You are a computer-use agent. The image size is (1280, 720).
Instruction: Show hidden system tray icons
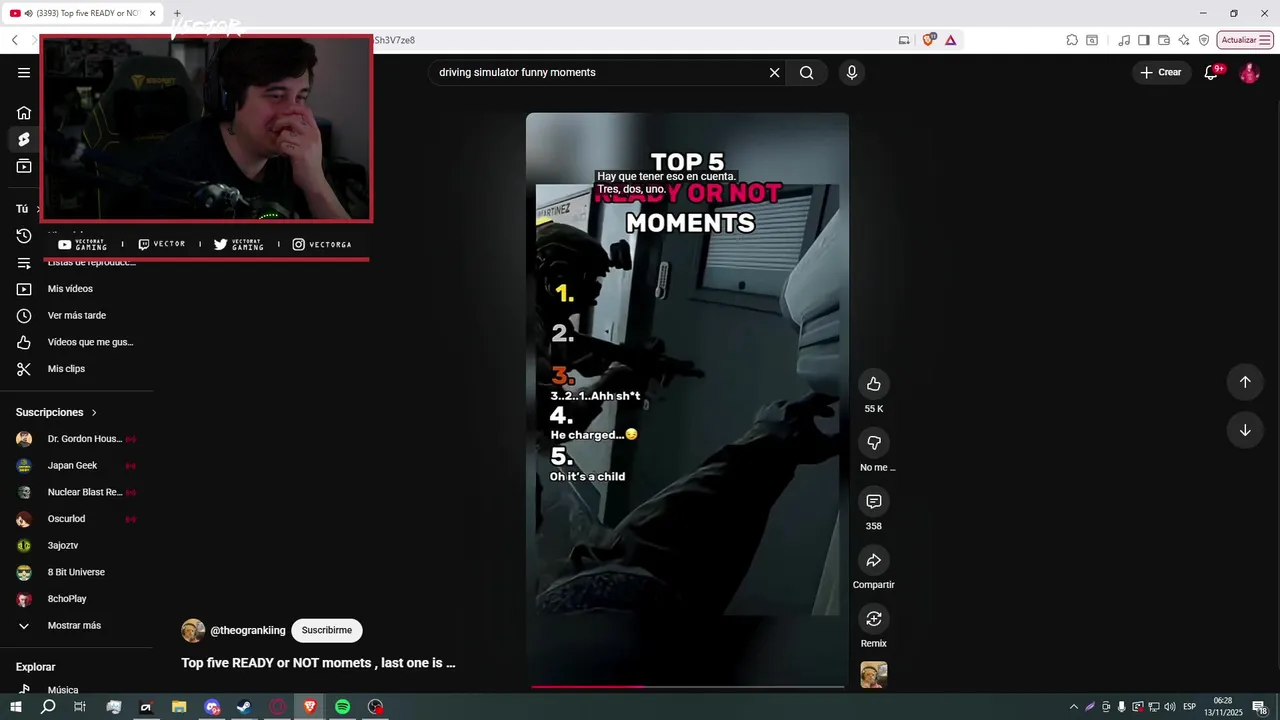click(1074, 707)
